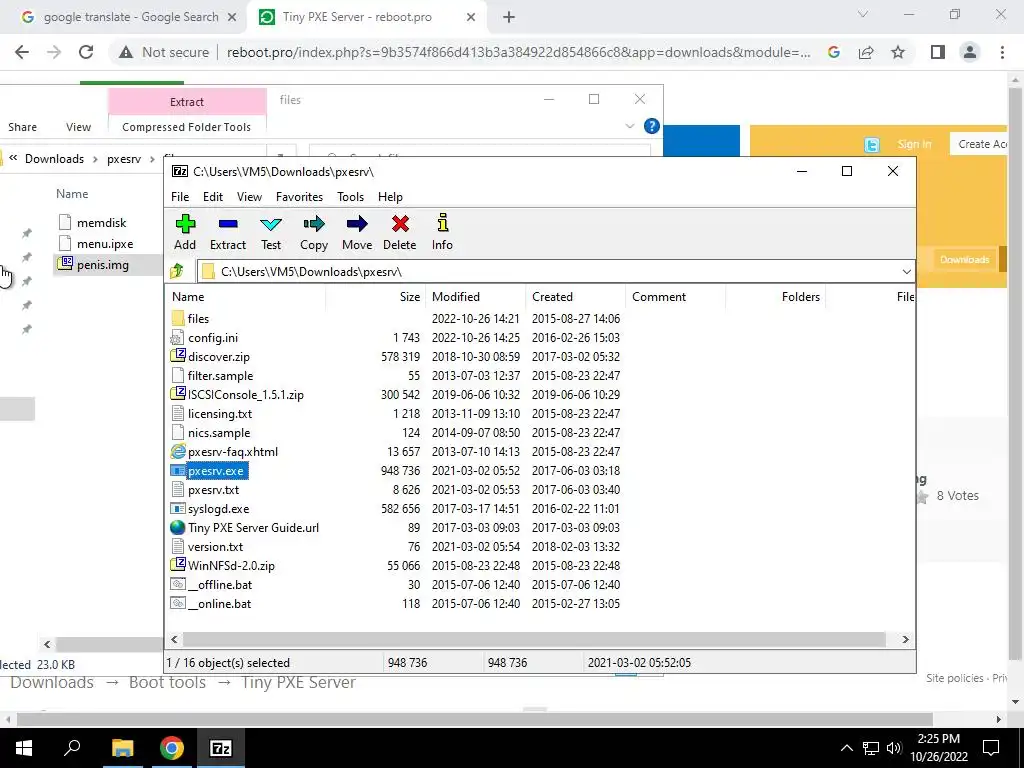Viewport: 1024px width, 768px height.
Task: Open Chrome side panel icon
Action: tap(938, 52)
